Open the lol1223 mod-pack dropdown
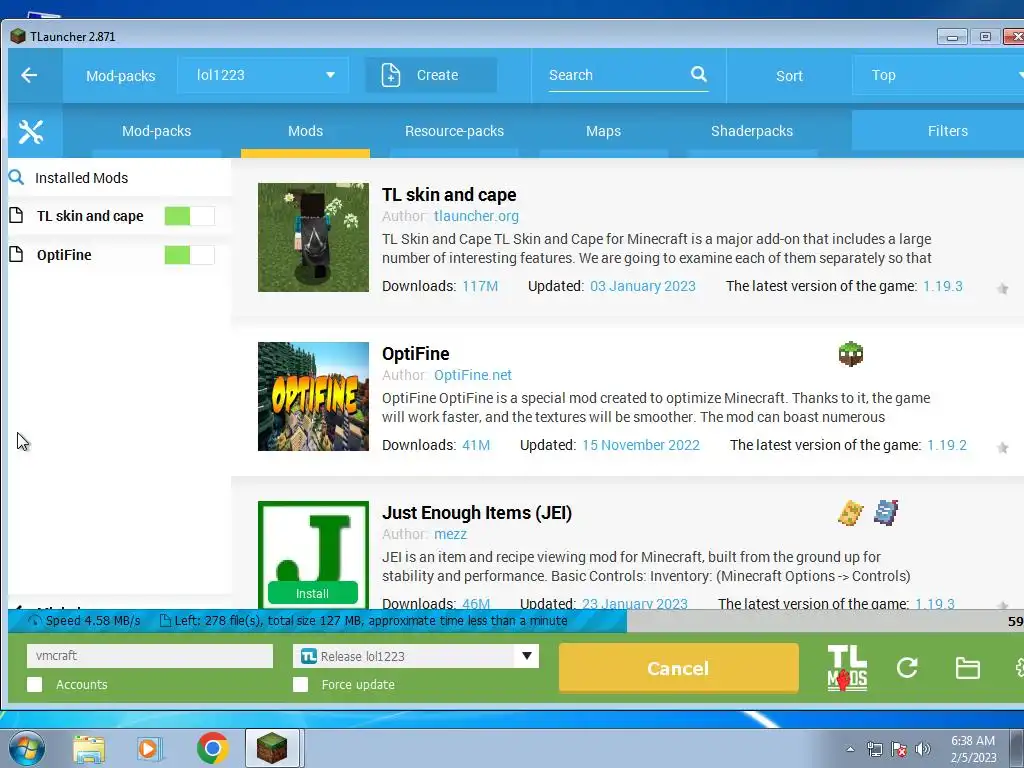 tap(263, 75)
